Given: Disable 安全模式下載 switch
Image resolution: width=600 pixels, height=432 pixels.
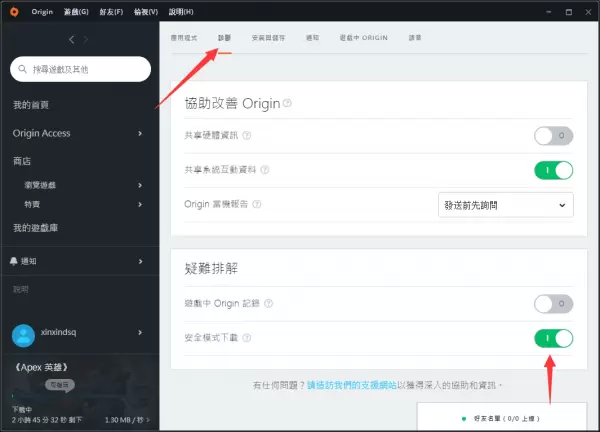Looking at the screenshot, I should click(x=553, y=338).
